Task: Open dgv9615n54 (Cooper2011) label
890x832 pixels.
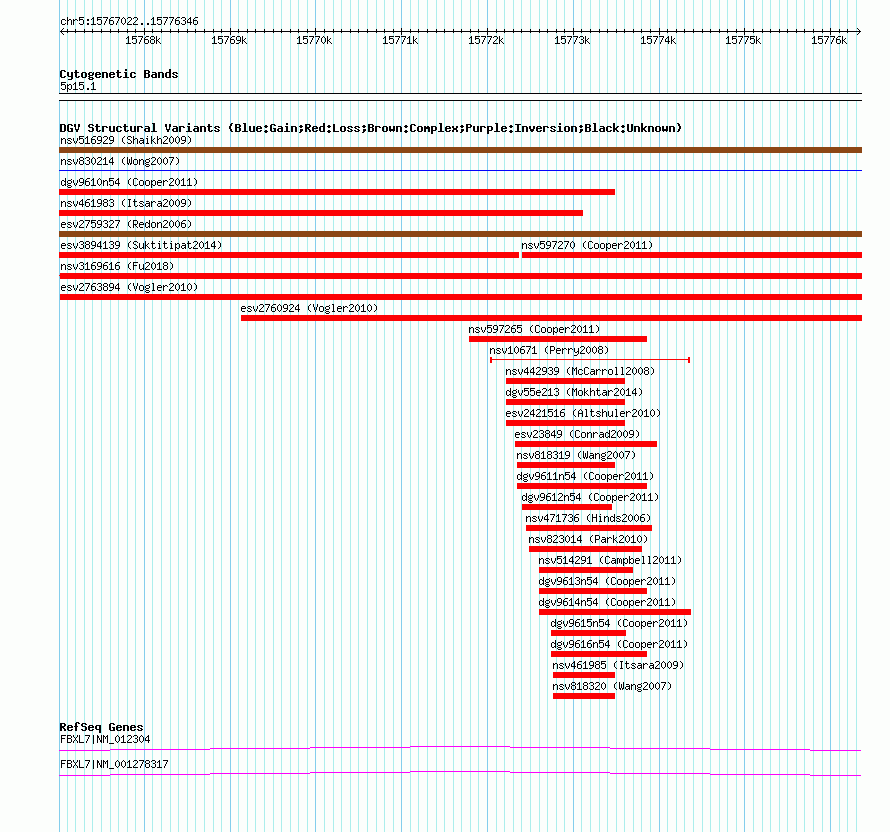Action: (619, 623)
